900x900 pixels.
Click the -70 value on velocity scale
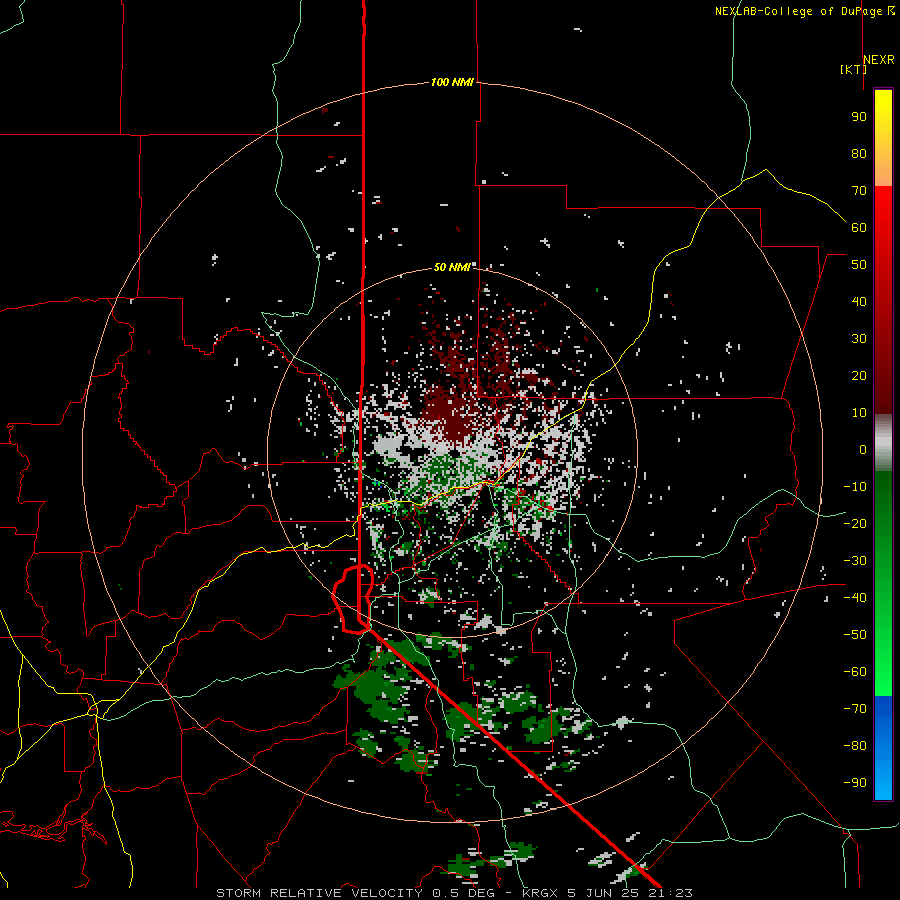pos(855,708)
